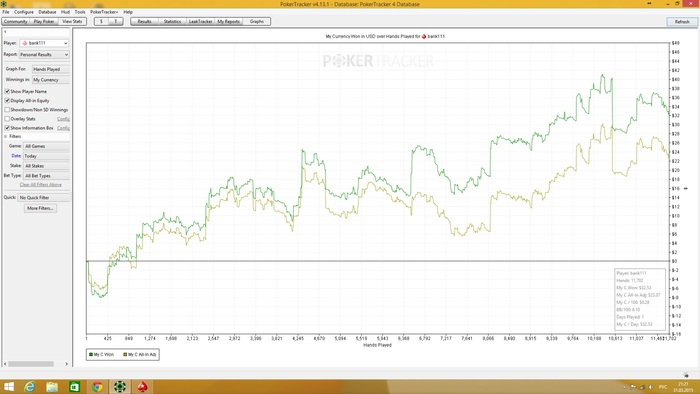700x394 pixels.
Task: Open the Hud menu
Action: [65, 12]
